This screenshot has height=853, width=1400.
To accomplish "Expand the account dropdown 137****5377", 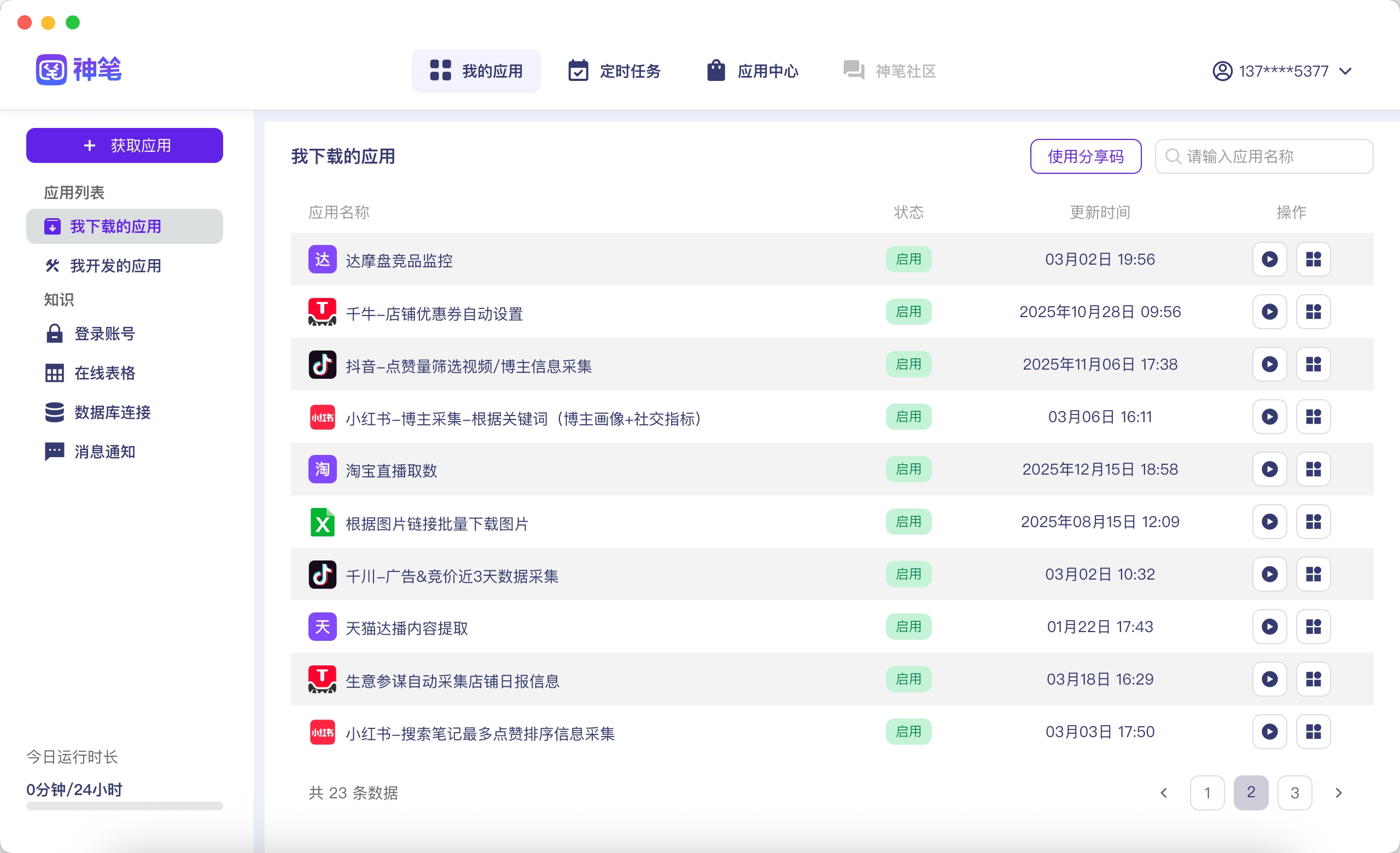I will click(1282, 72).
